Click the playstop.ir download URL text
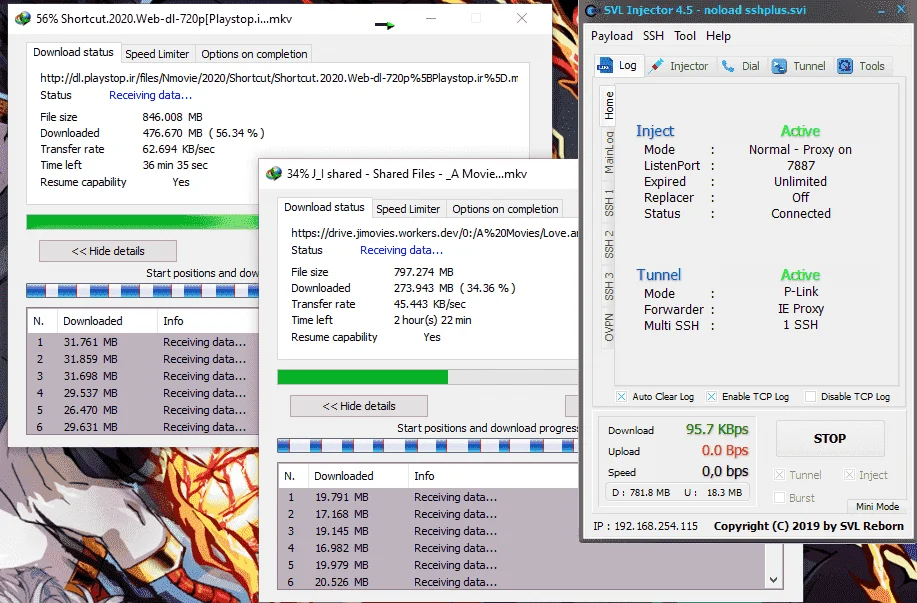Viewport: 917px width, 603px height. pos(278,78)
